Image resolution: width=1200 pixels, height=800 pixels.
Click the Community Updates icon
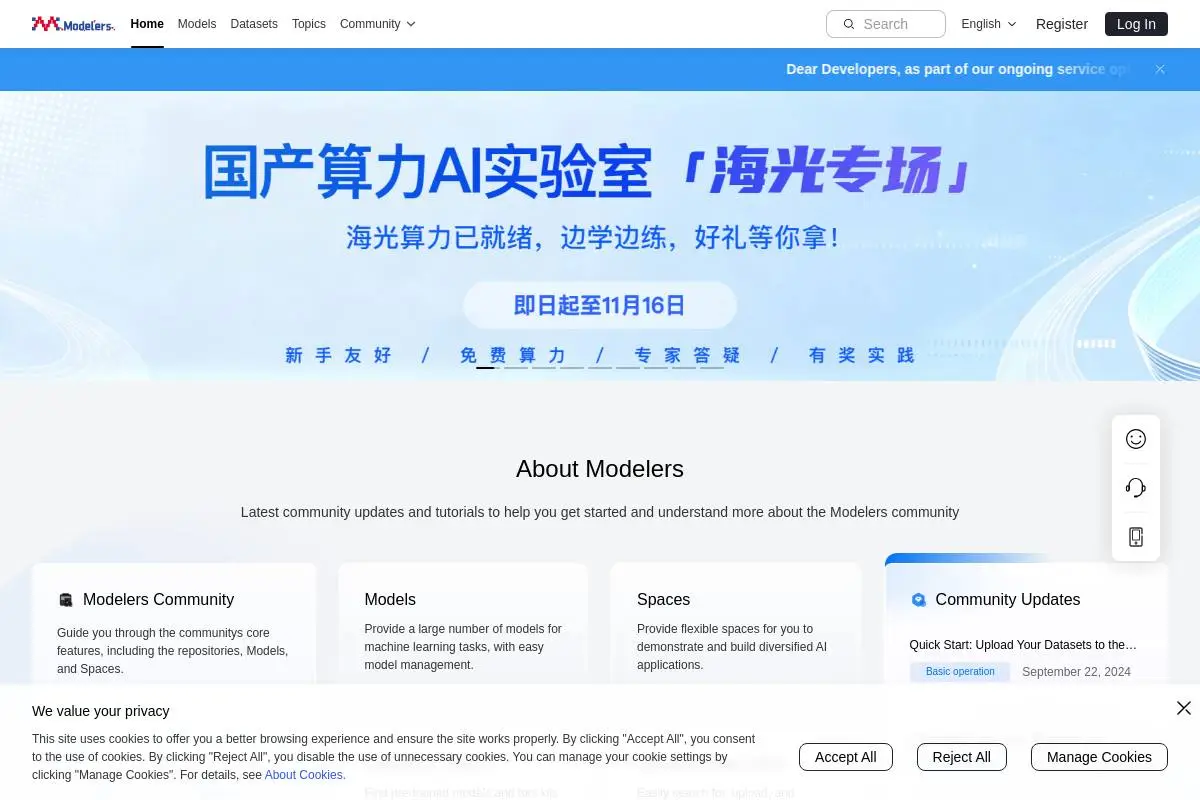(919, 600)
